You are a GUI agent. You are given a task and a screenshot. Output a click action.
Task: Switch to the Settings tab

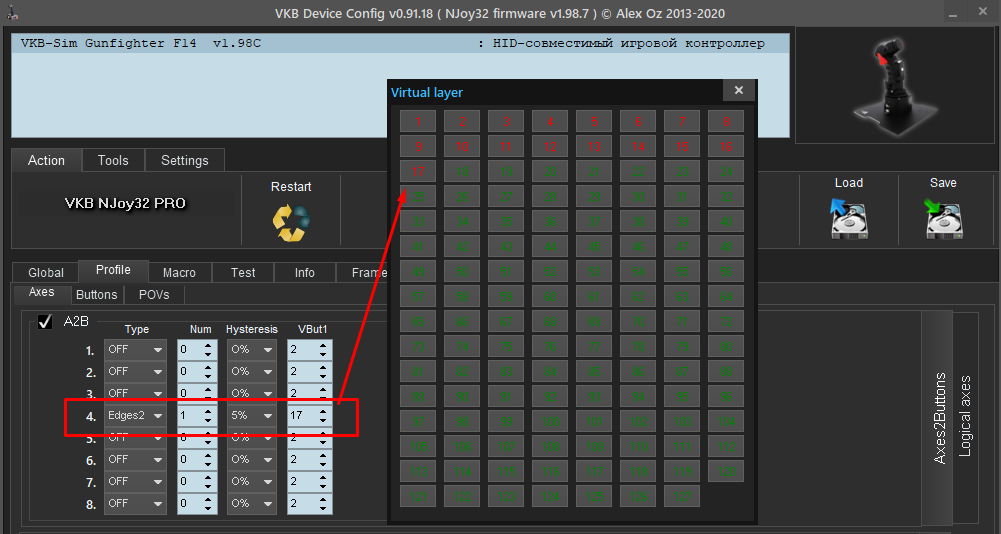(x=184, y=160)
